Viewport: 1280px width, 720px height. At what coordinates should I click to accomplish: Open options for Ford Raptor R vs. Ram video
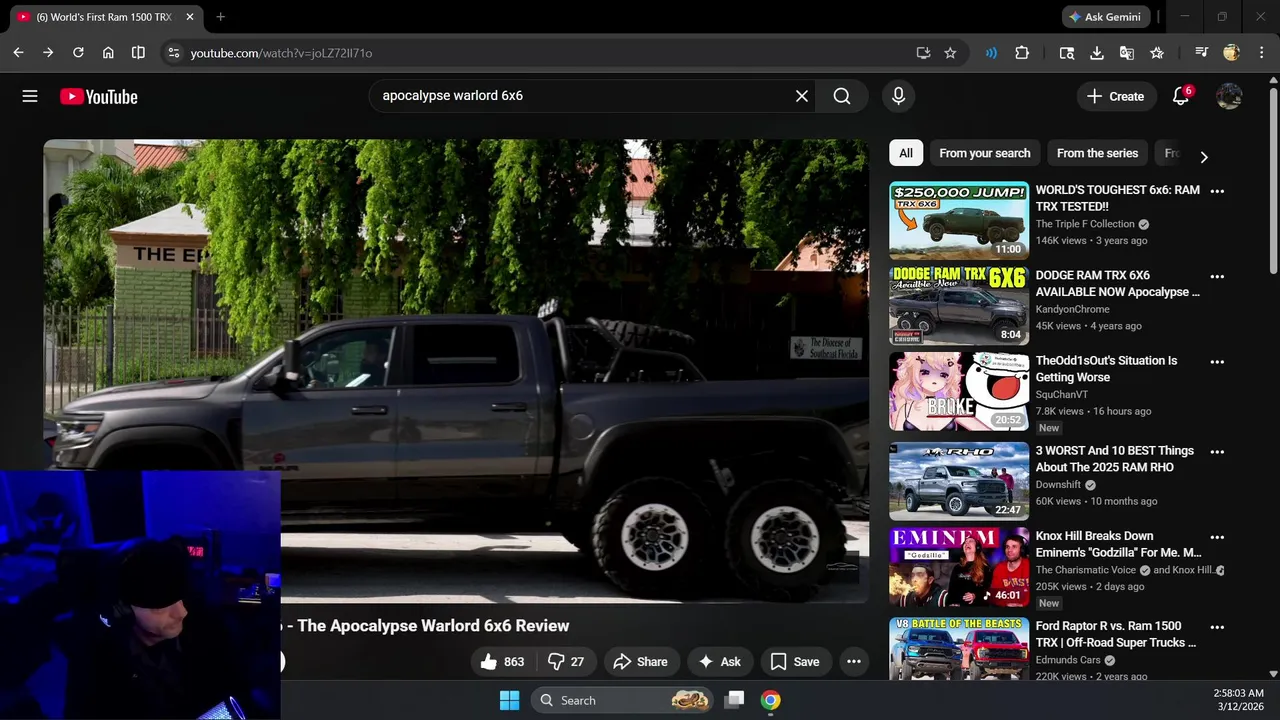point(1217,627)
